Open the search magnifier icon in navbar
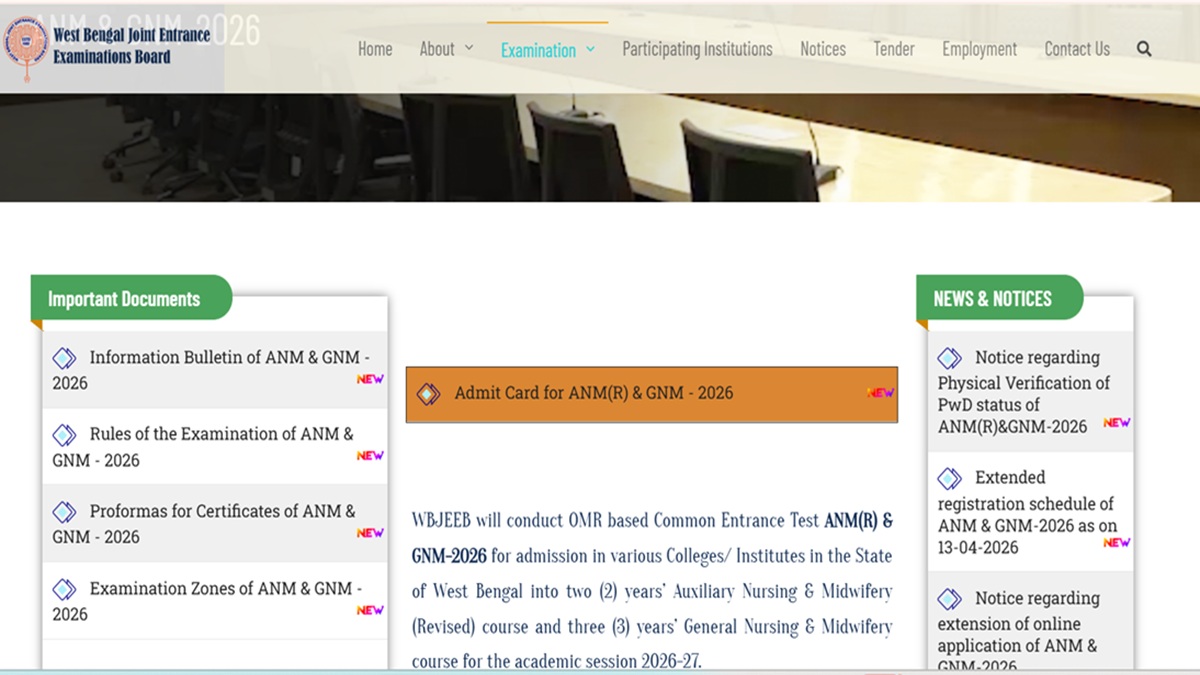Image resolution: width=1200 pixels, height=675 pixels. 1144,49
